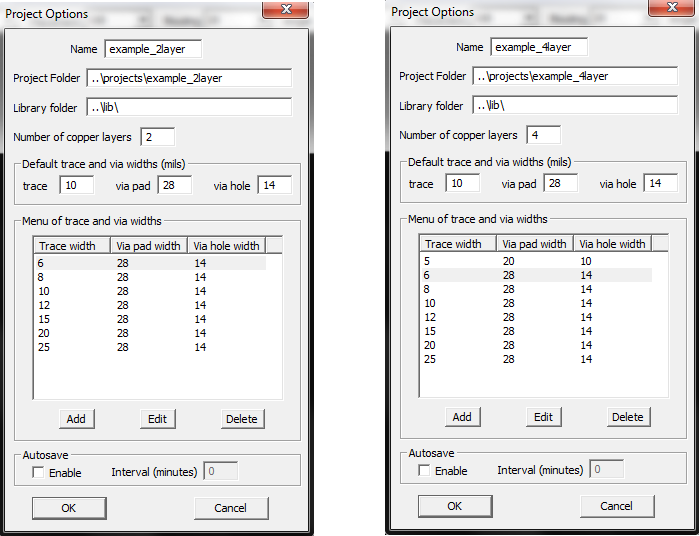Click Library folder field in example_4layer dialog
The height and width of the screenshot is (536, 700).
click(x=575, y=106)
